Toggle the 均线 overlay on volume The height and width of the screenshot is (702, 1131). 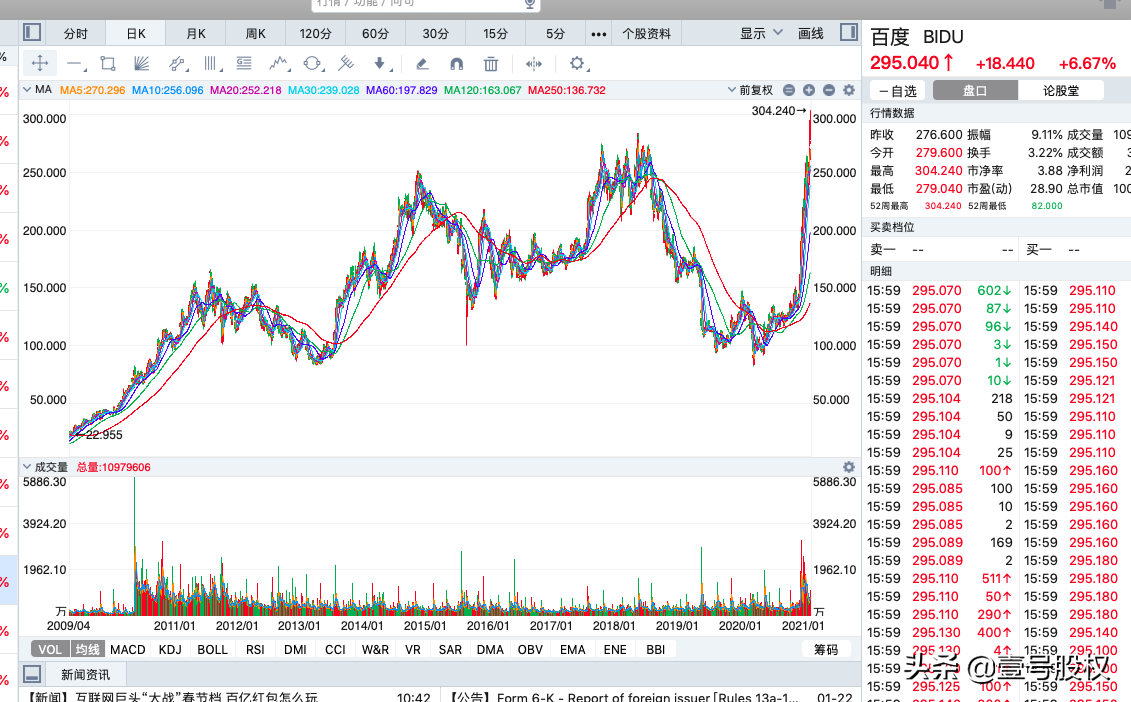[x=88, y=649]
